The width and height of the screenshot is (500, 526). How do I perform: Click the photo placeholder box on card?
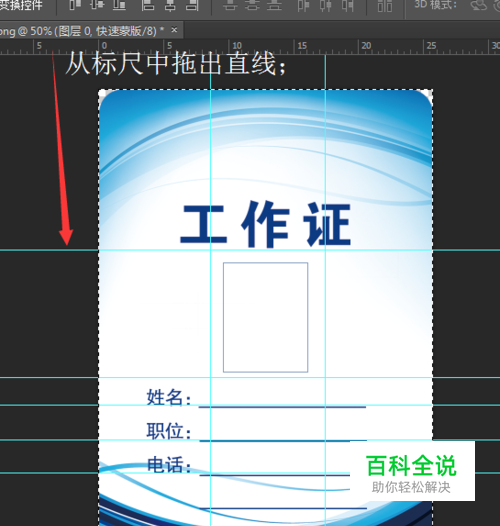pos(265,317)
